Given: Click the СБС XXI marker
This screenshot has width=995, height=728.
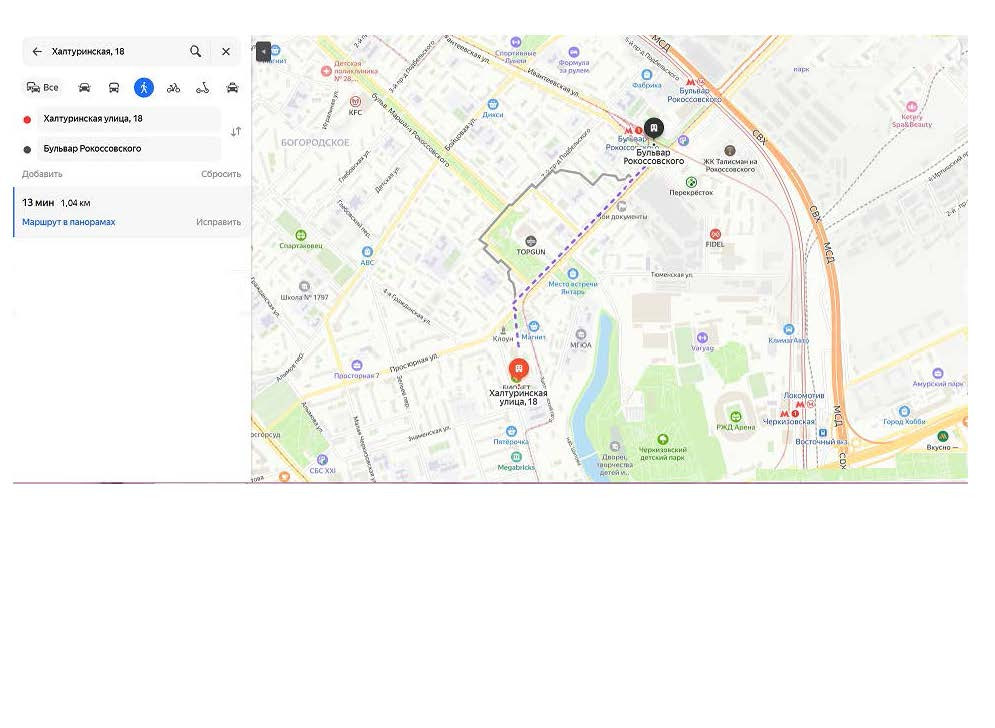Looking at the screenshot, I should point(322,460).
